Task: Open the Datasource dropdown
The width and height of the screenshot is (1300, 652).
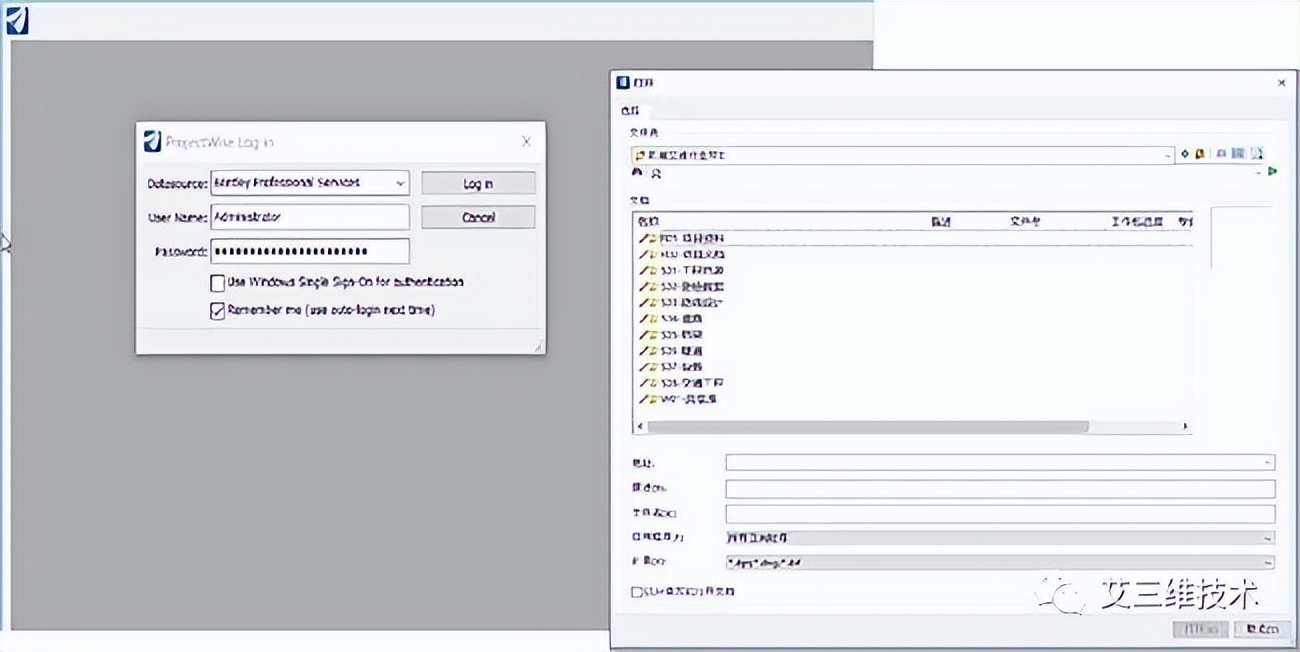Action: click(400, 183)
